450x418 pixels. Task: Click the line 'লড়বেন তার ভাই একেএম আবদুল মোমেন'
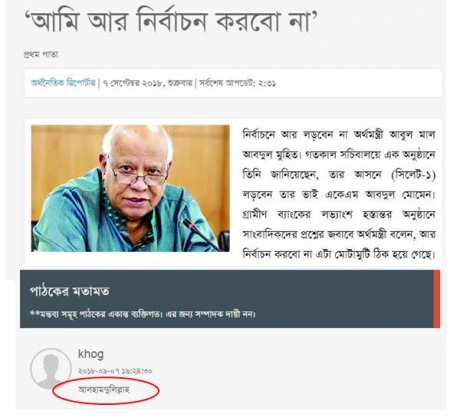click(339, 194)
